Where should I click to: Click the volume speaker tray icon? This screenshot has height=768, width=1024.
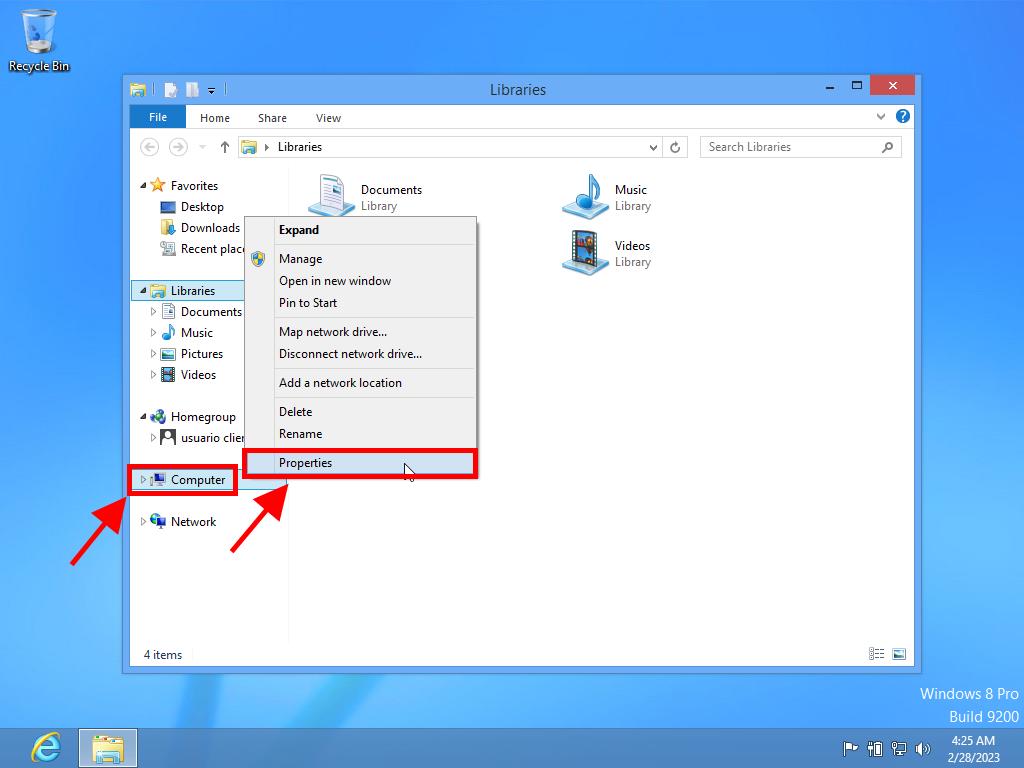click(922, 748)
